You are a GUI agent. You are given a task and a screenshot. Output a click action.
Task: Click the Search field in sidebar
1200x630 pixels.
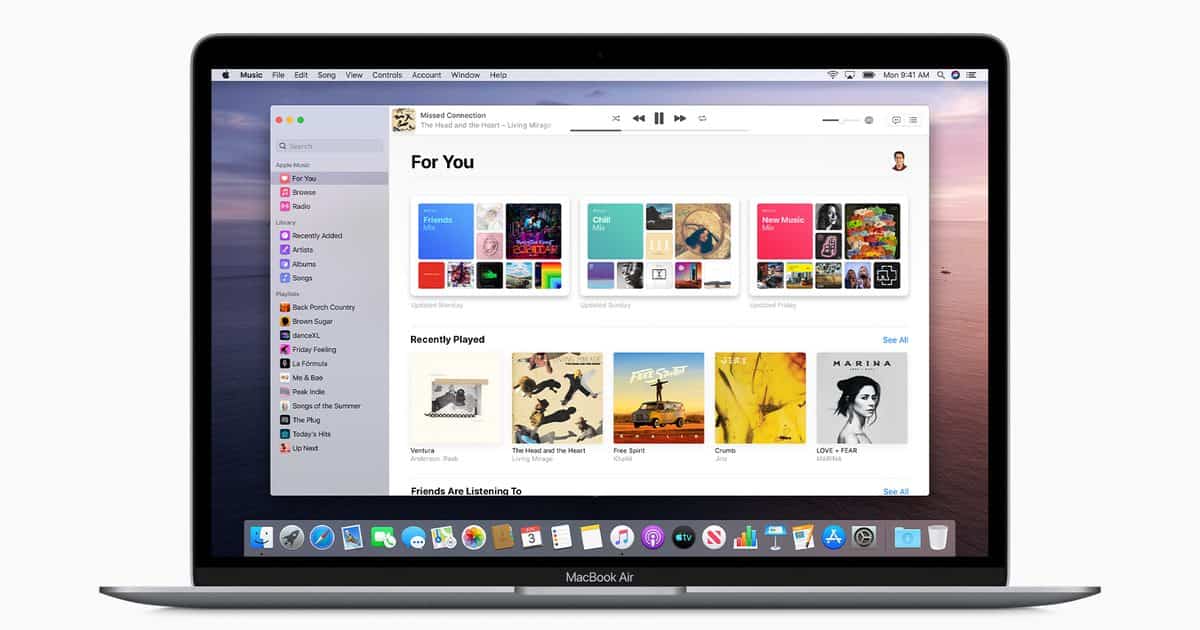pyautogui.click(x=330, y=146)
